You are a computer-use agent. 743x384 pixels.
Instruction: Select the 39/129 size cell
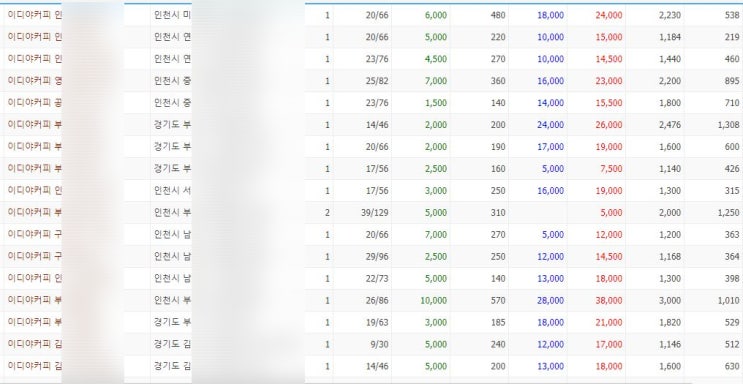(x=375, y=213)
